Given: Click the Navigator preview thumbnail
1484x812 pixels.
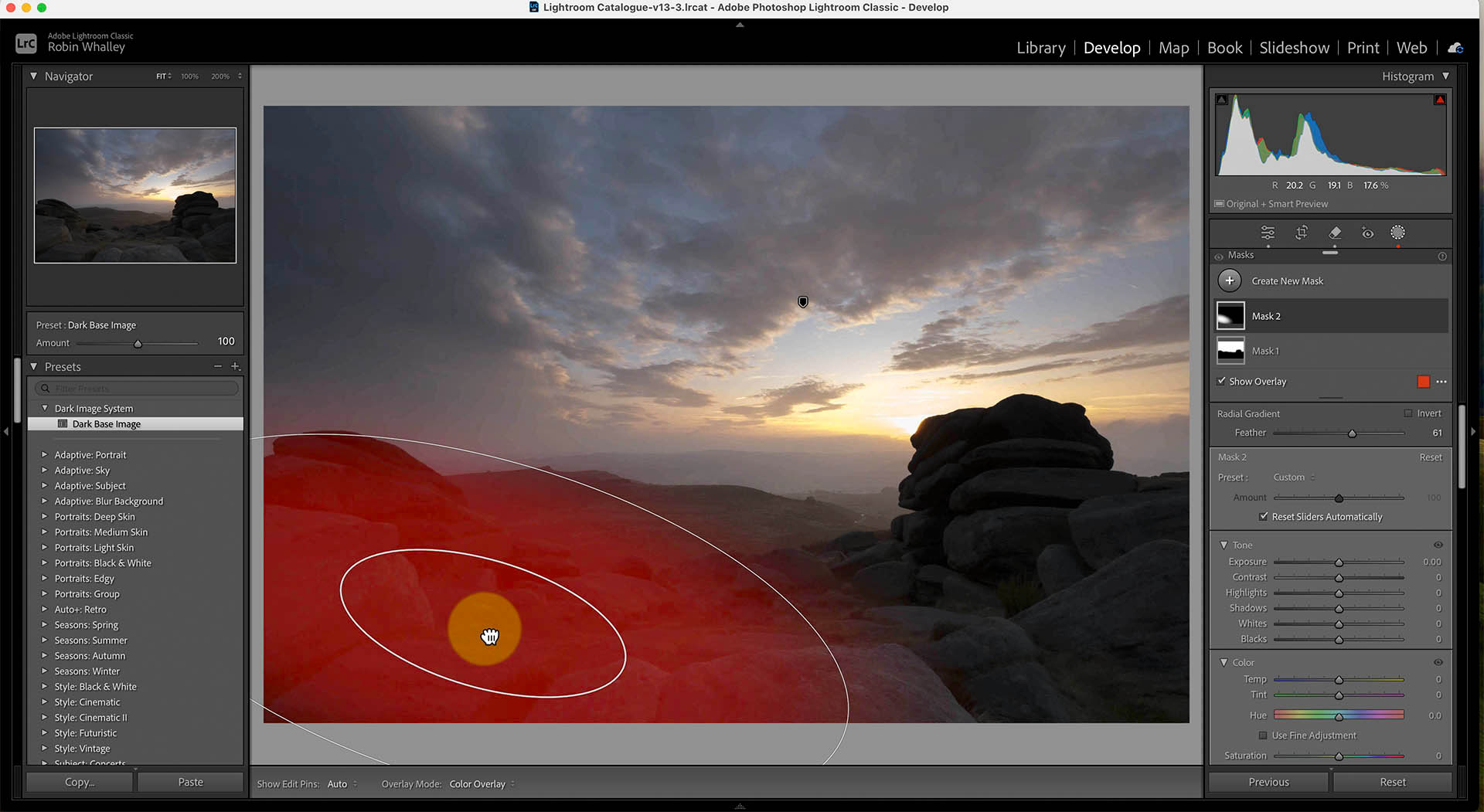Looking at the screenshot, I should tap(135, 195).
